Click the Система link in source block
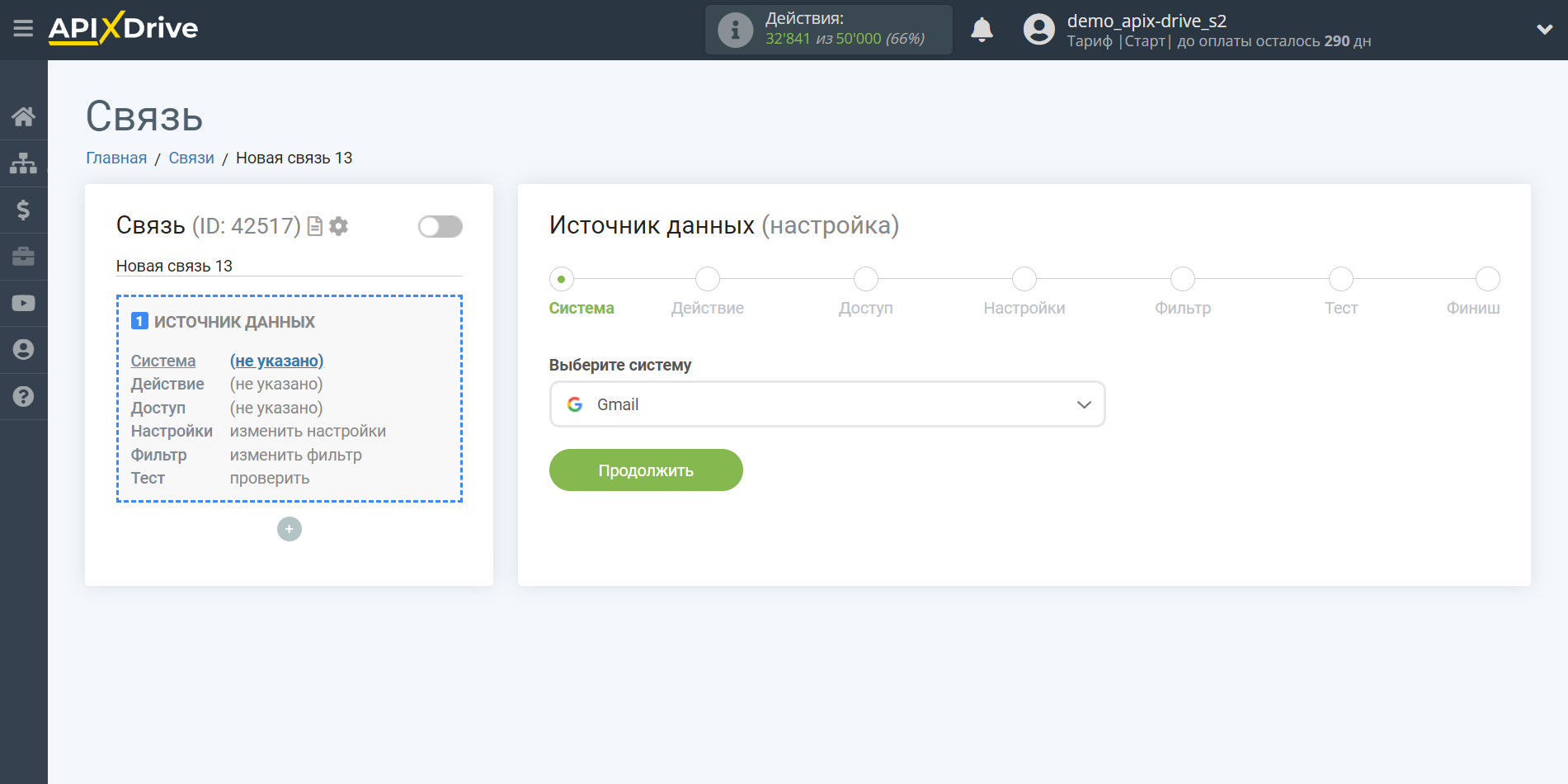1568x784 pixels. click(163, 361)
